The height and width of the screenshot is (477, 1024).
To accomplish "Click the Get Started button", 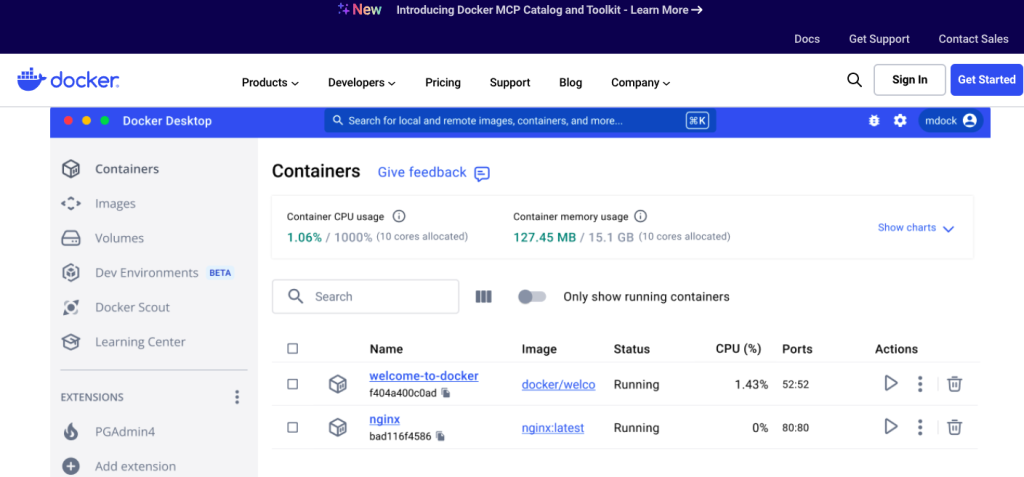I will (987, 80).
